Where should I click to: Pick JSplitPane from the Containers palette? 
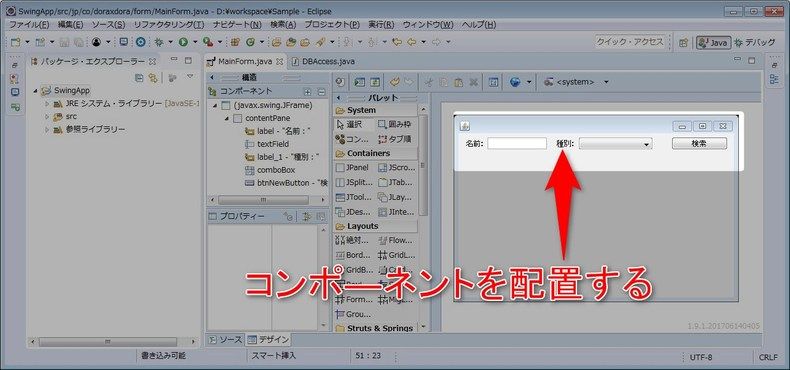coord(353,182)
